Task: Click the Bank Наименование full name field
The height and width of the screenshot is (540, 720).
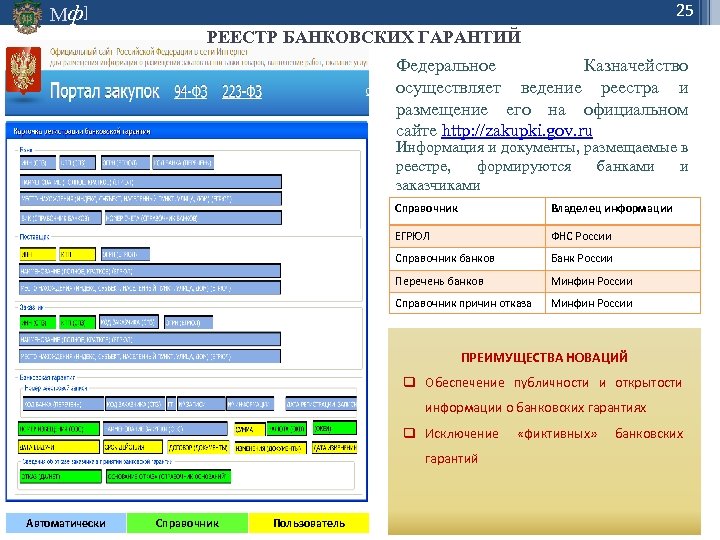Action: point(151,182)
